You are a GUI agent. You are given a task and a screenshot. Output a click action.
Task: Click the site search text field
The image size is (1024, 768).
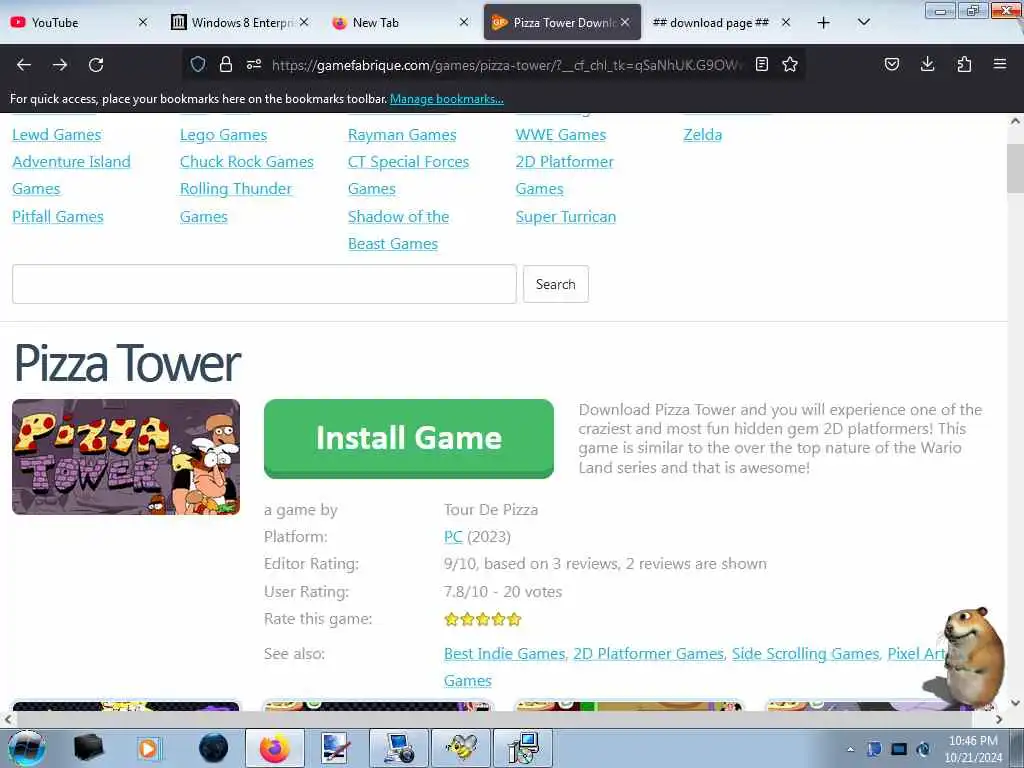(x=264, y=284)
